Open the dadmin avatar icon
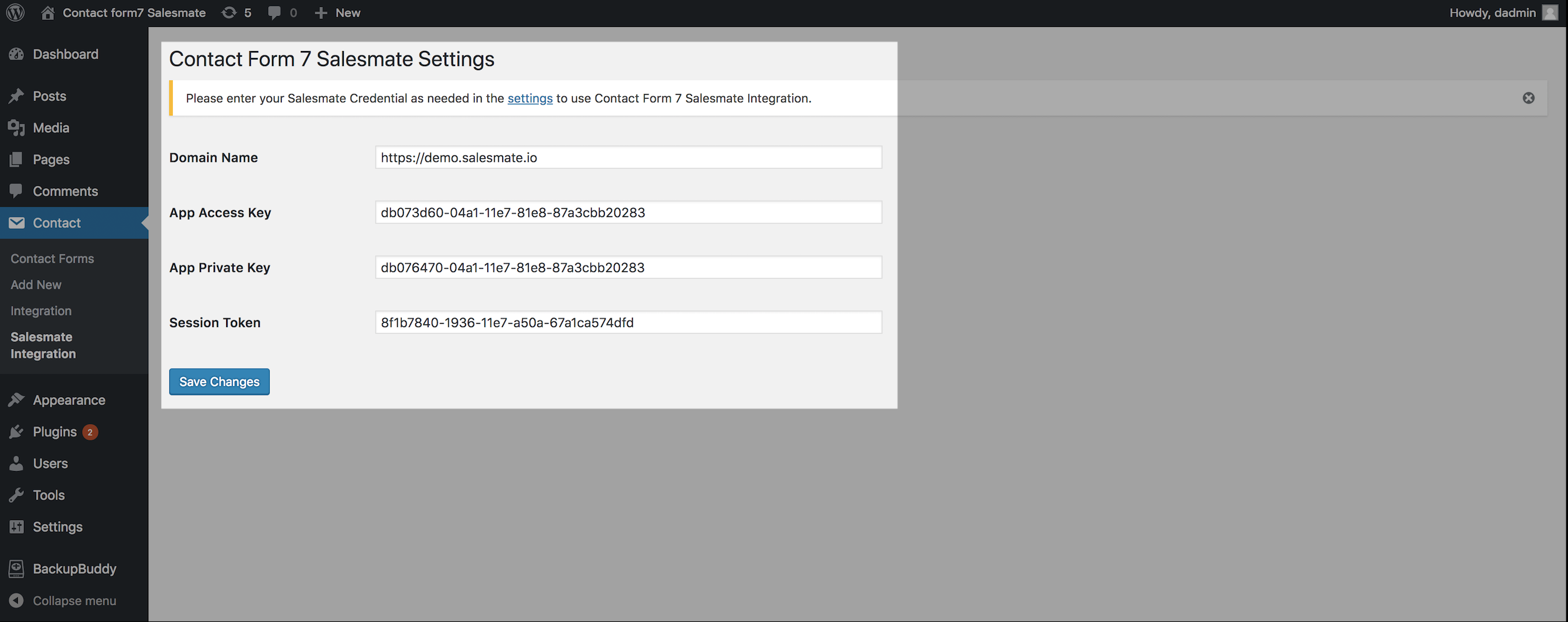This screenshot has width=1568, height=622. [x=1550, y=13]
